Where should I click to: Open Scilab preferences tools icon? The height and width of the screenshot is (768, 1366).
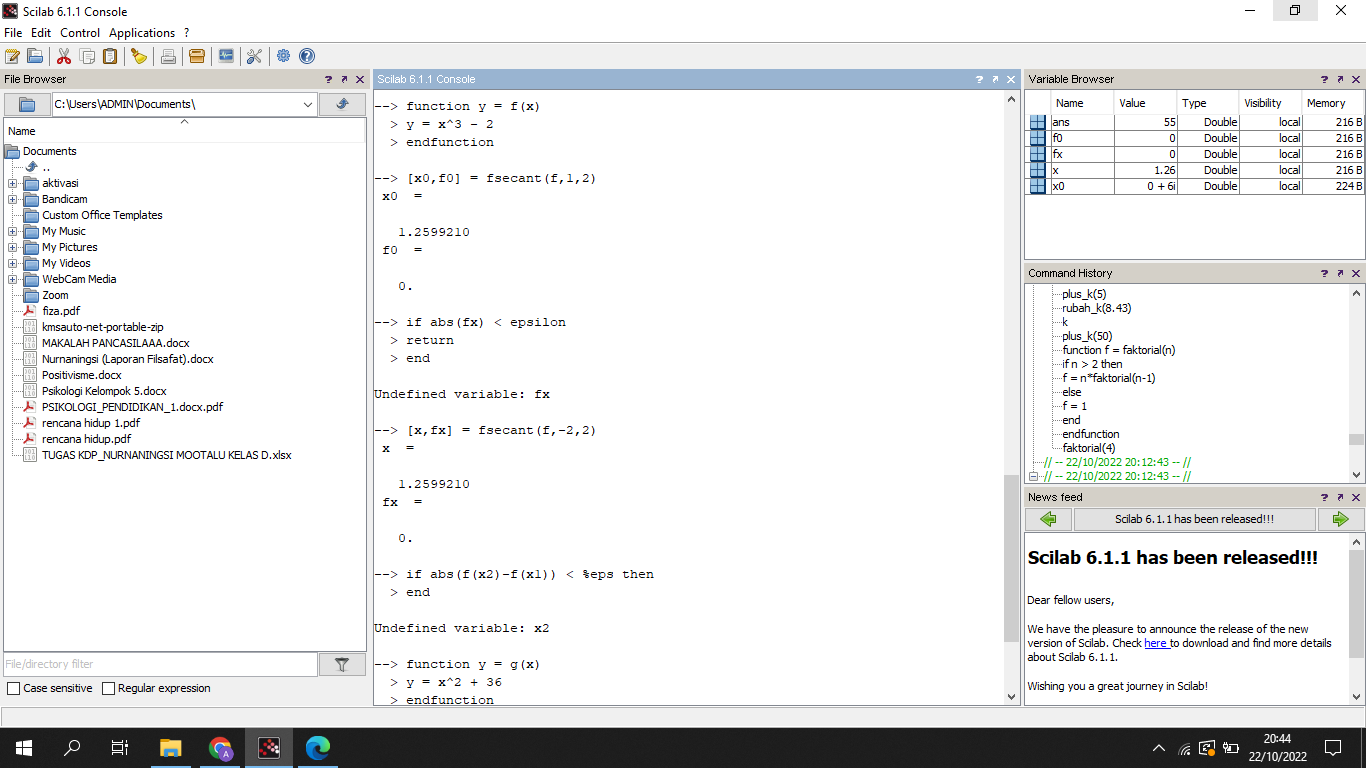[254, 56]
